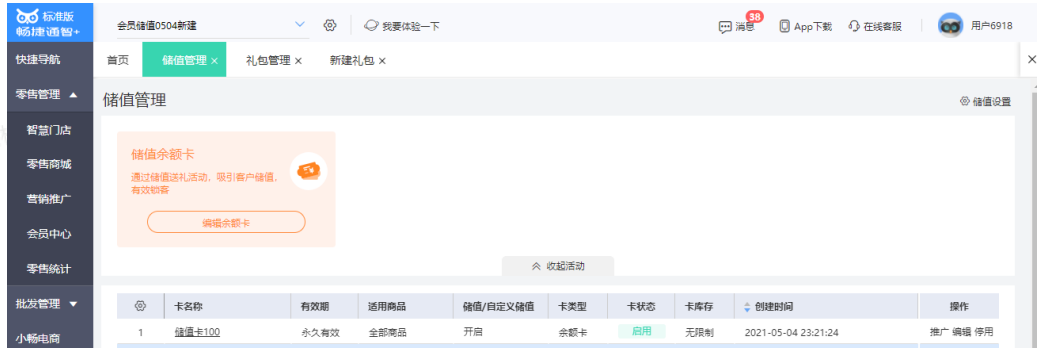Click the user avatar for 用户6918

click(950, 25)
